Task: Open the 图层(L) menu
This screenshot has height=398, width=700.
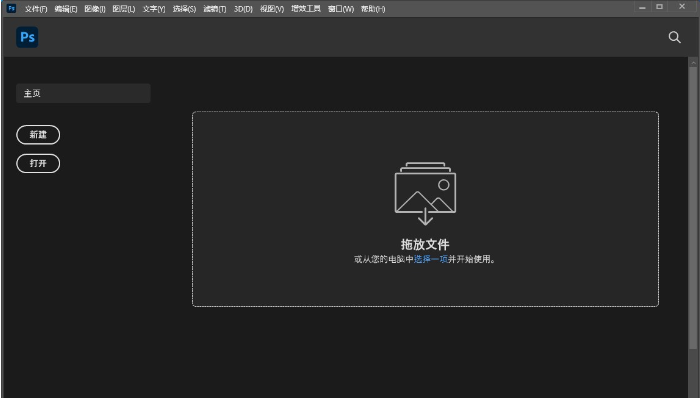Action: coord(124,9)
